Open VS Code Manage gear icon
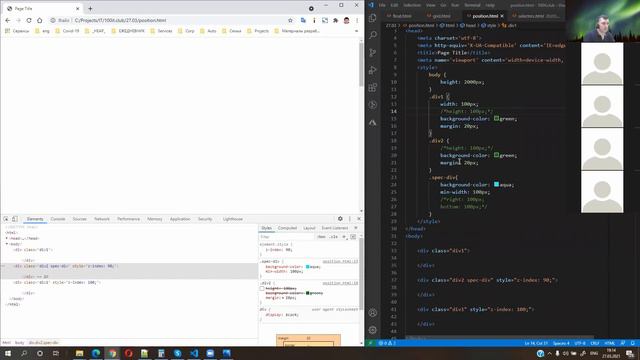The height and width of the screenshot is (360, 640). coord(372,330)
